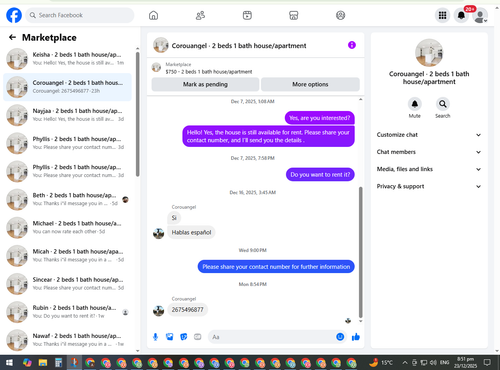Image resolution: width=500 pixels, height=370 pixels.
Task: Open More options for listing
Action: point(310,84)
